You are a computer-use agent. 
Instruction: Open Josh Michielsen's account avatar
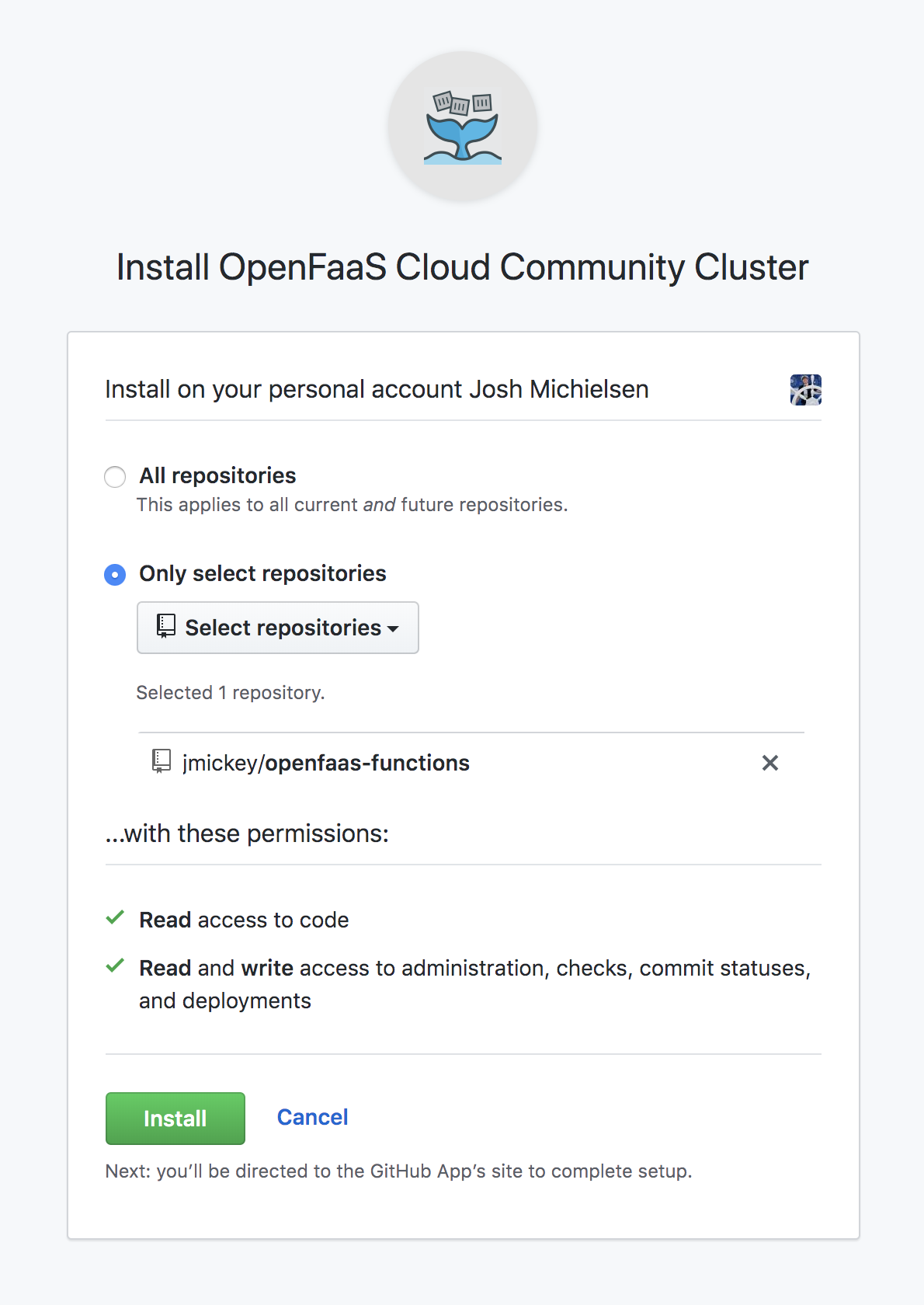[x=806, y=390]
